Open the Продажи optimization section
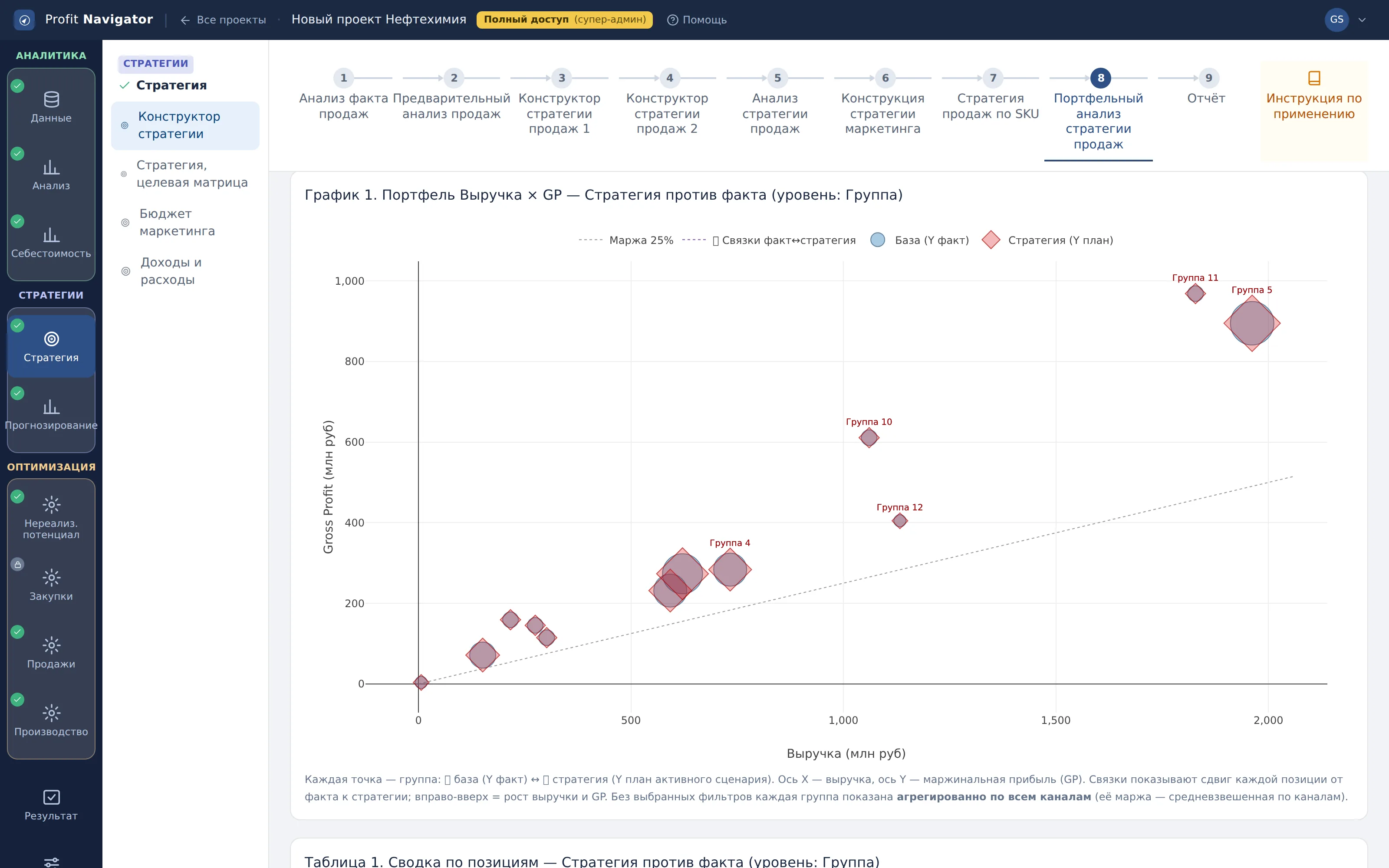The image size is (1389, 868). click(x=51, y=653)
